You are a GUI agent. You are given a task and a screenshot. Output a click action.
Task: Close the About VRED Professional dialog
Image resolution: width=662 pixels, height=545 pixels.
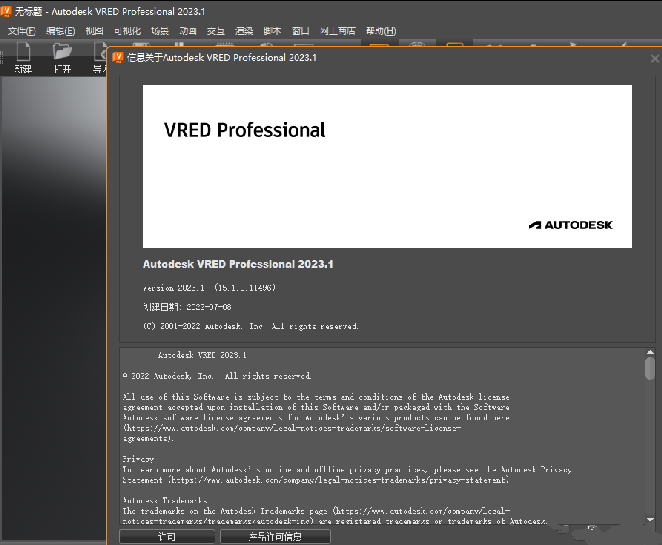tap(654, 58)
